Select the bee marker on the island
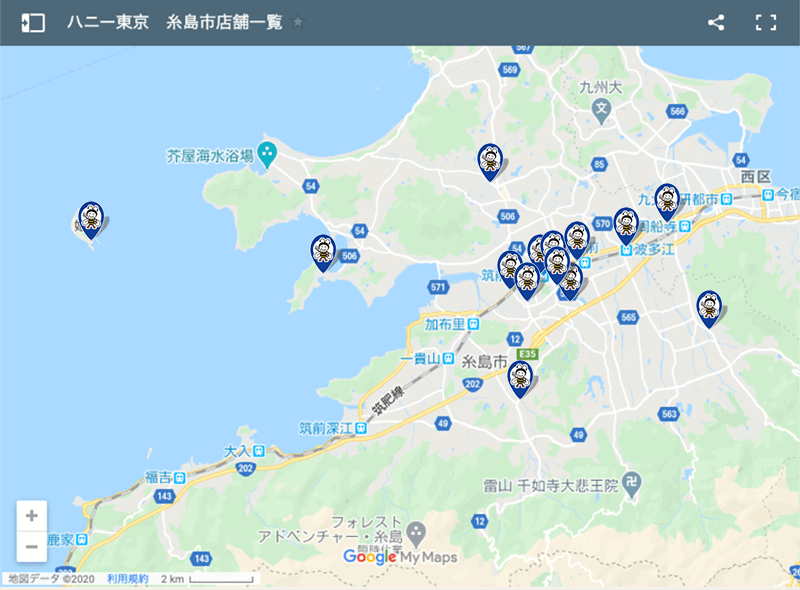 [91, 220]
